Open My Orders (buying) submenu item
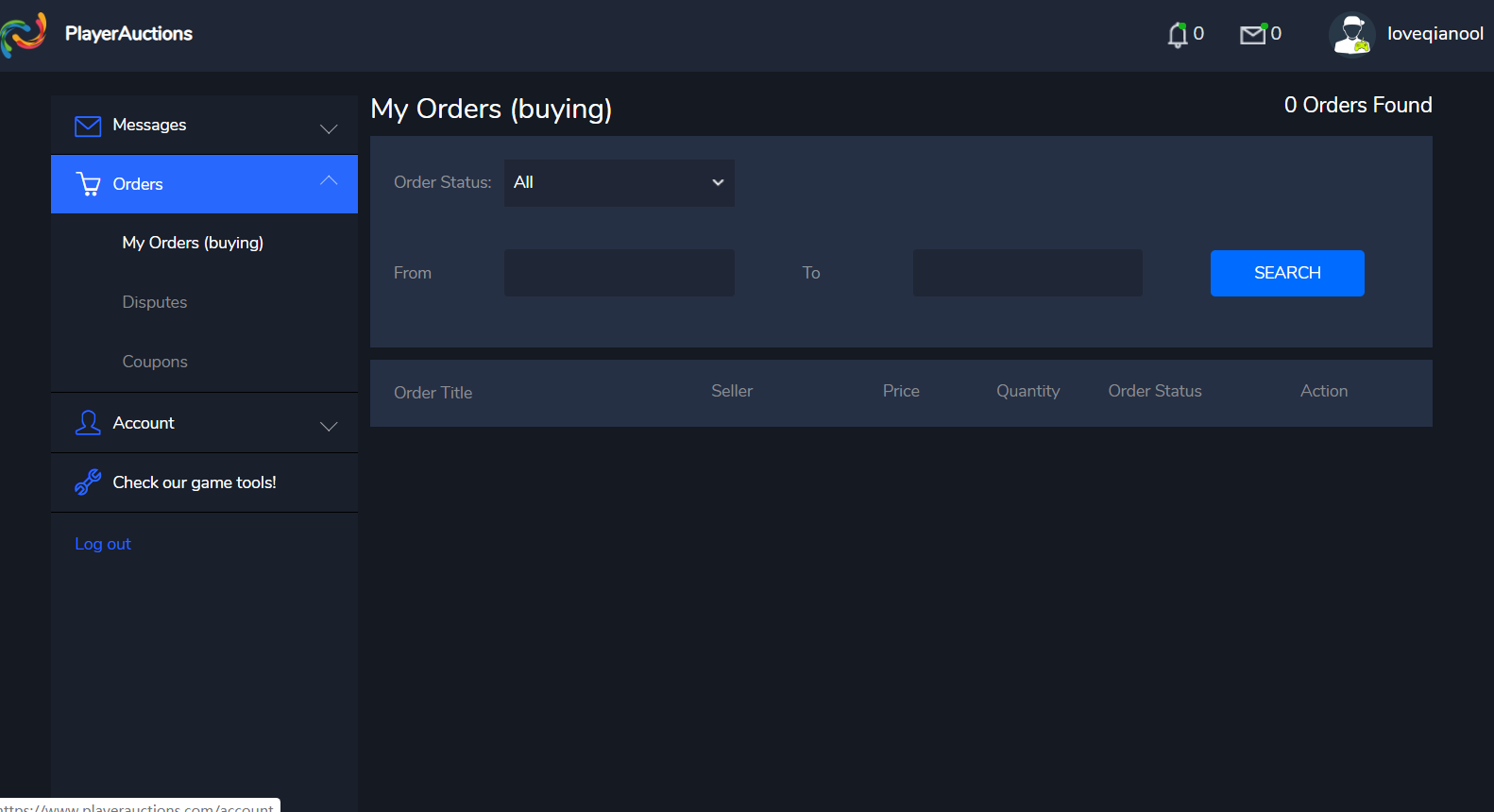 coord(193,243)
